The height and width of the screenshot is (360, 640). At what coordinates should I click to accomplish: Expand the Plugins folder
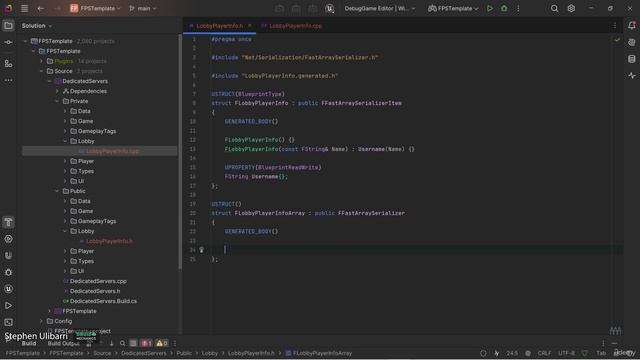click(x=41, y=61)
